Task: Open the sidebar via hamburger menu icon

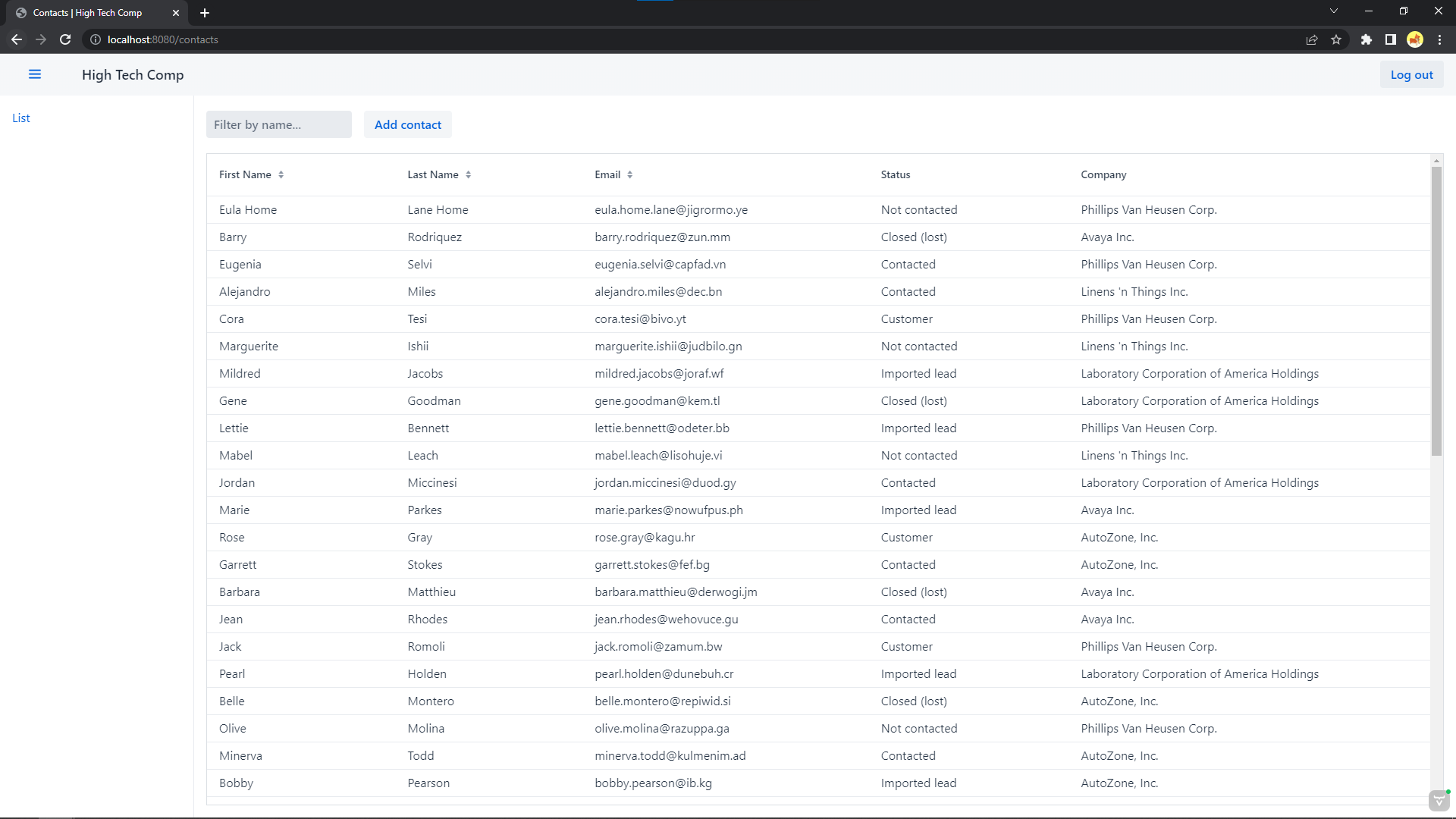Action: click(35, 74)
